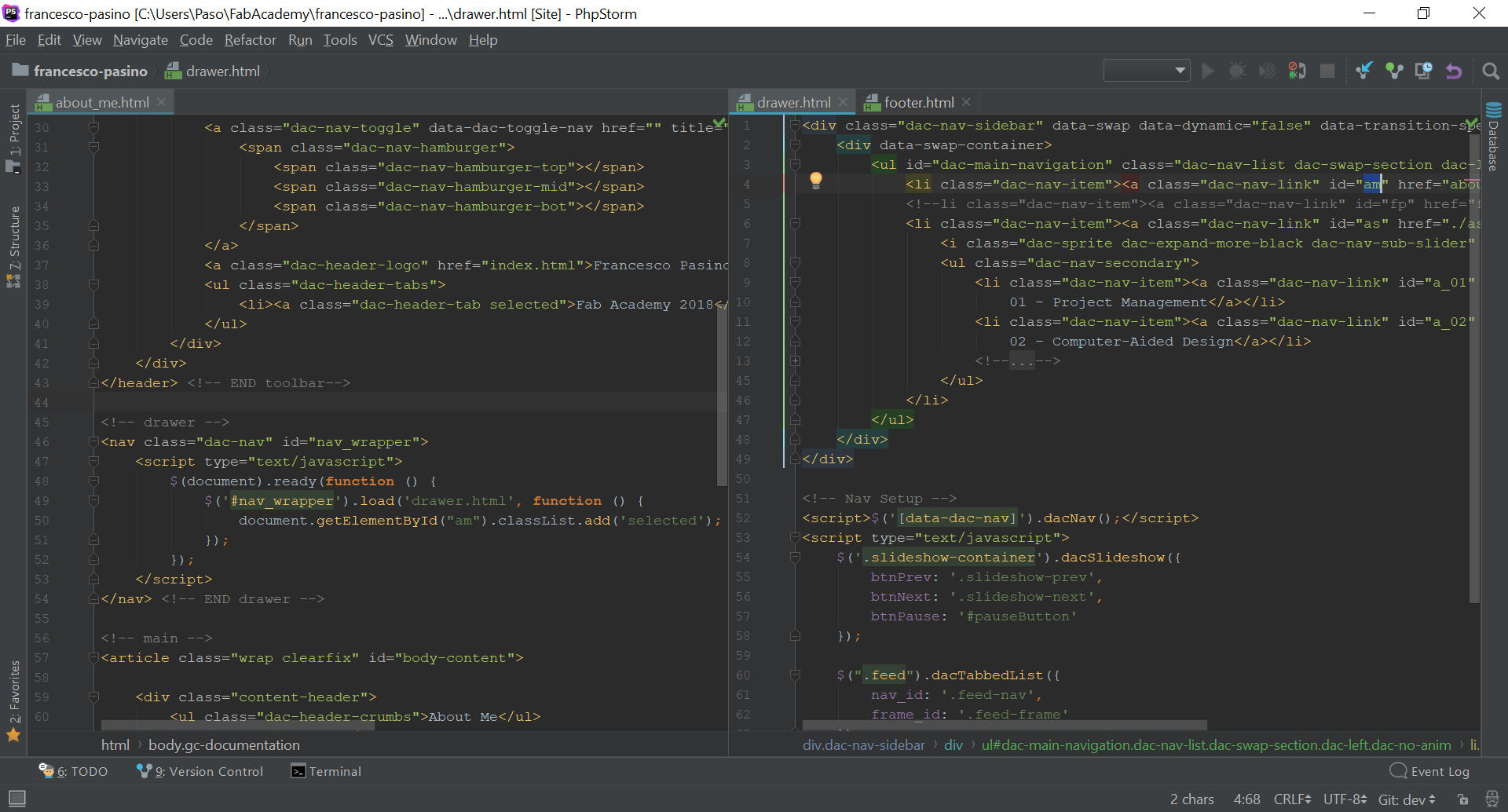Collapse the nav element at line 46

point(93,442)
